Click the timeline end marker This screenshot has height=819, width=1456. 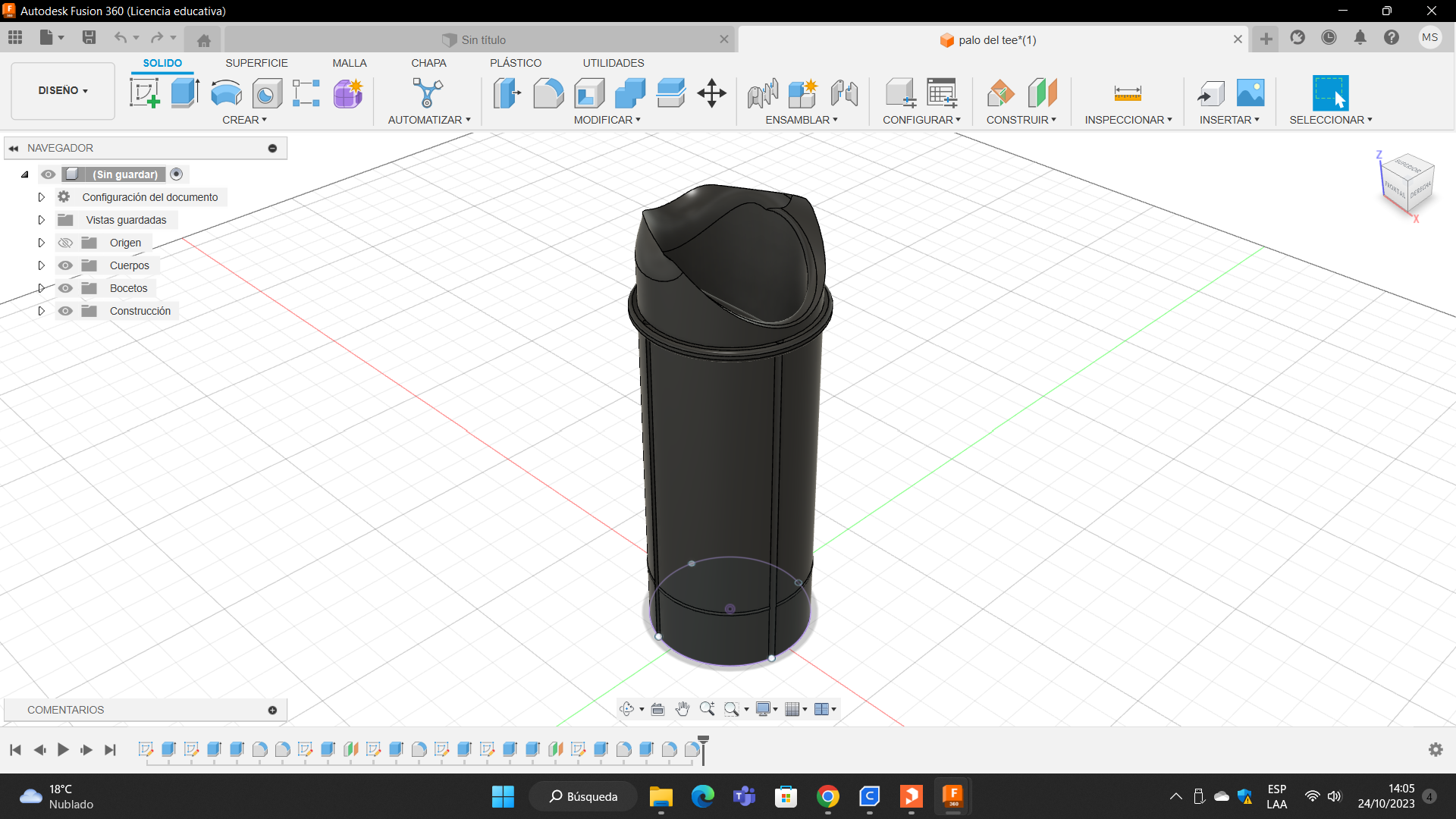(703, 749)
